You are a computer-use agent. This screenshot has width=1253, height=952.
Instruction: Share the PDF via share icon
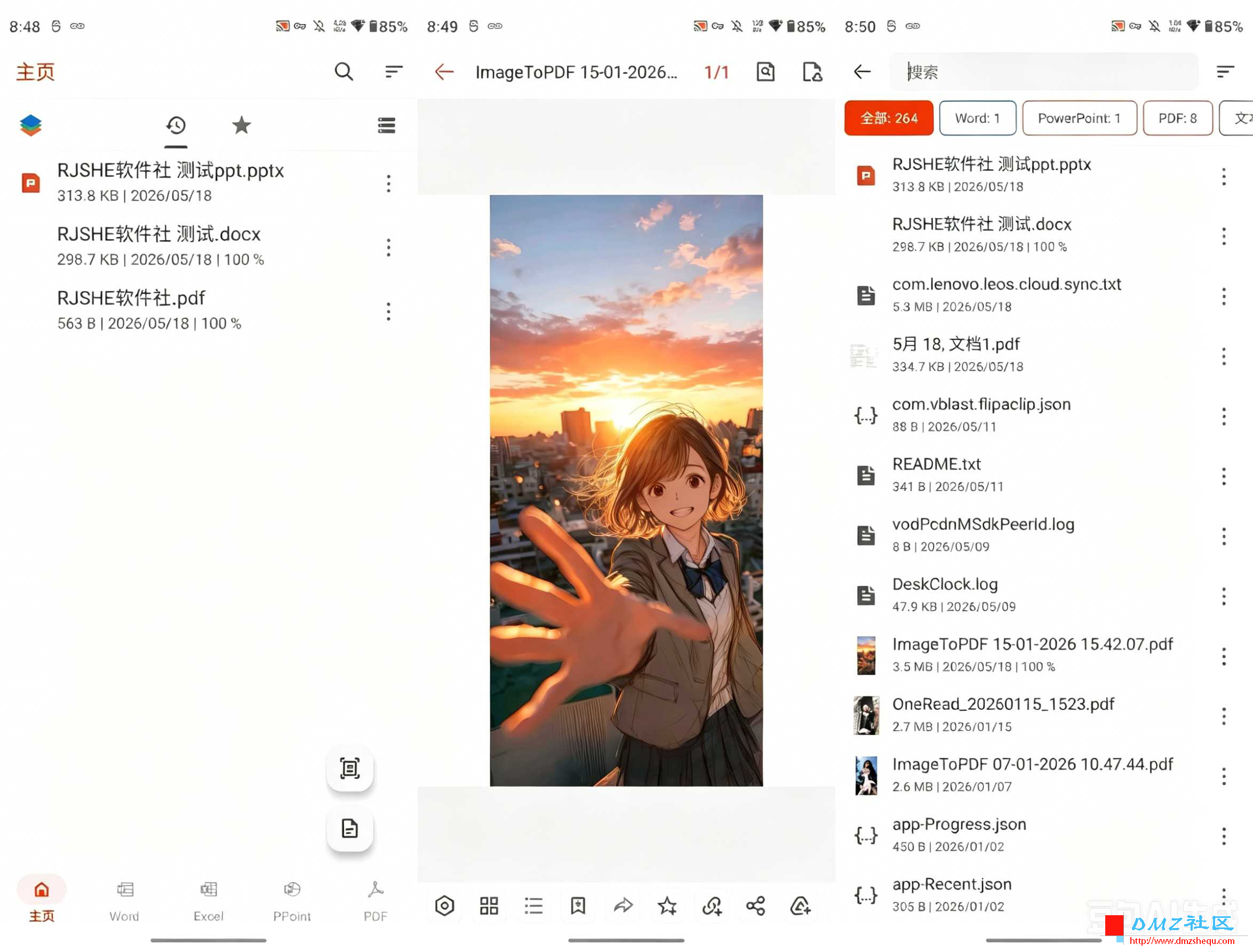[756, 906]
